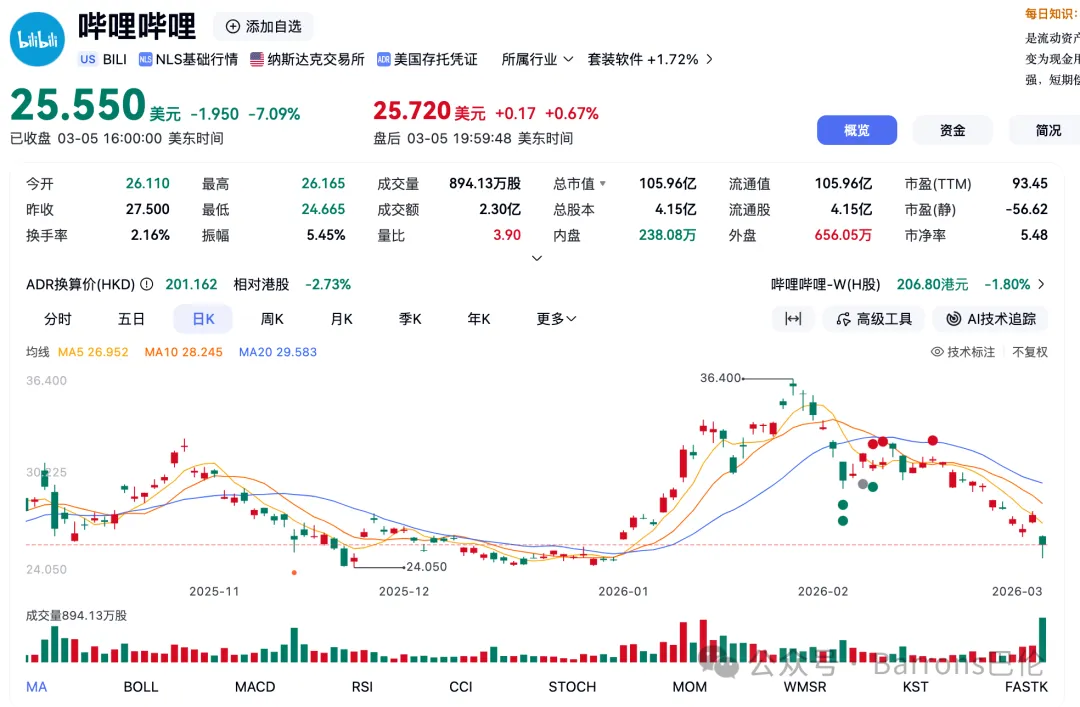
Task: Open the 更多 chart period dropdown
Action: coord(557,319)
